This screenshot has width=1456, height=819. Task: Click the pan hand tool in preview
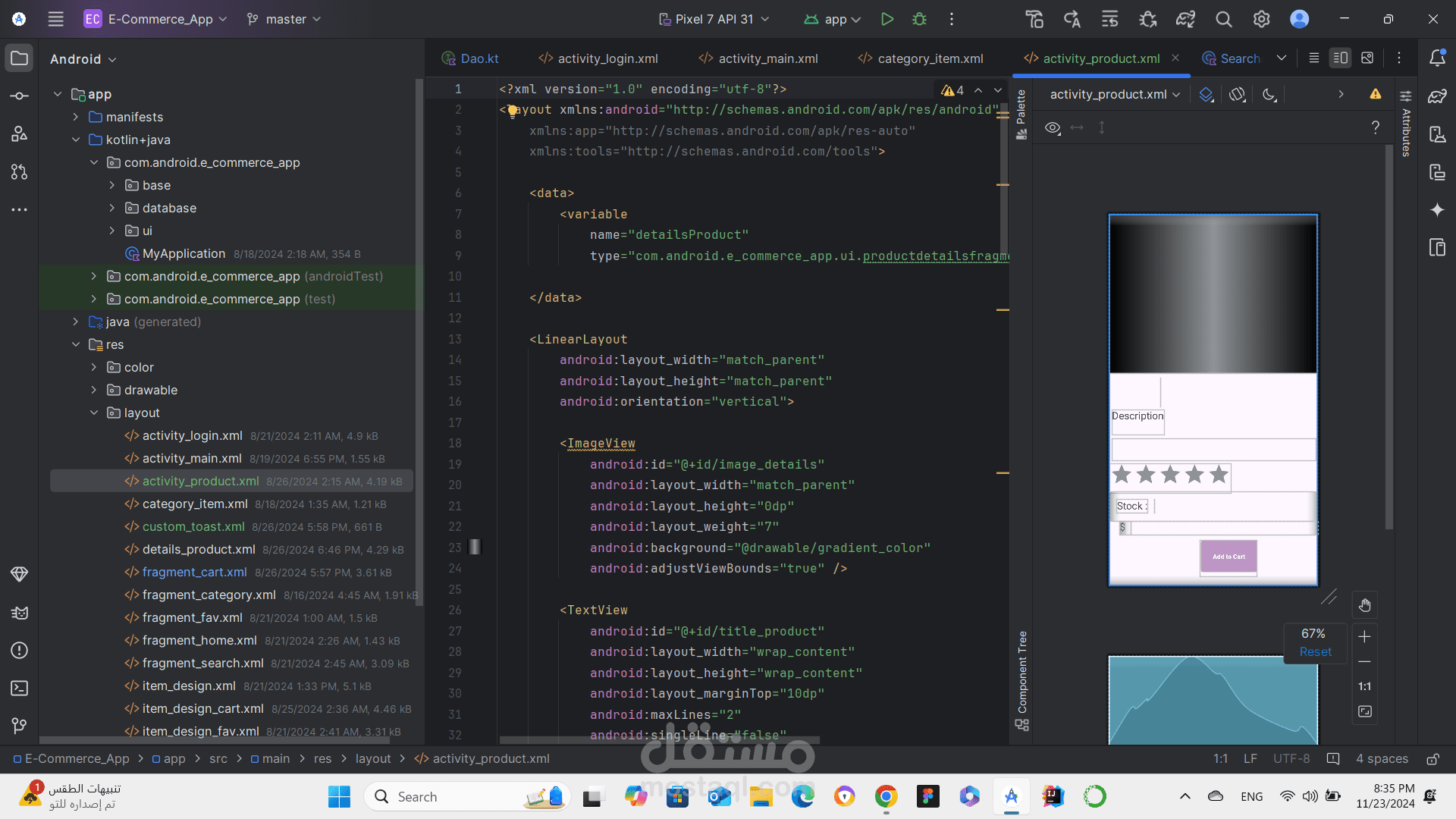(x=1364, y=605)
